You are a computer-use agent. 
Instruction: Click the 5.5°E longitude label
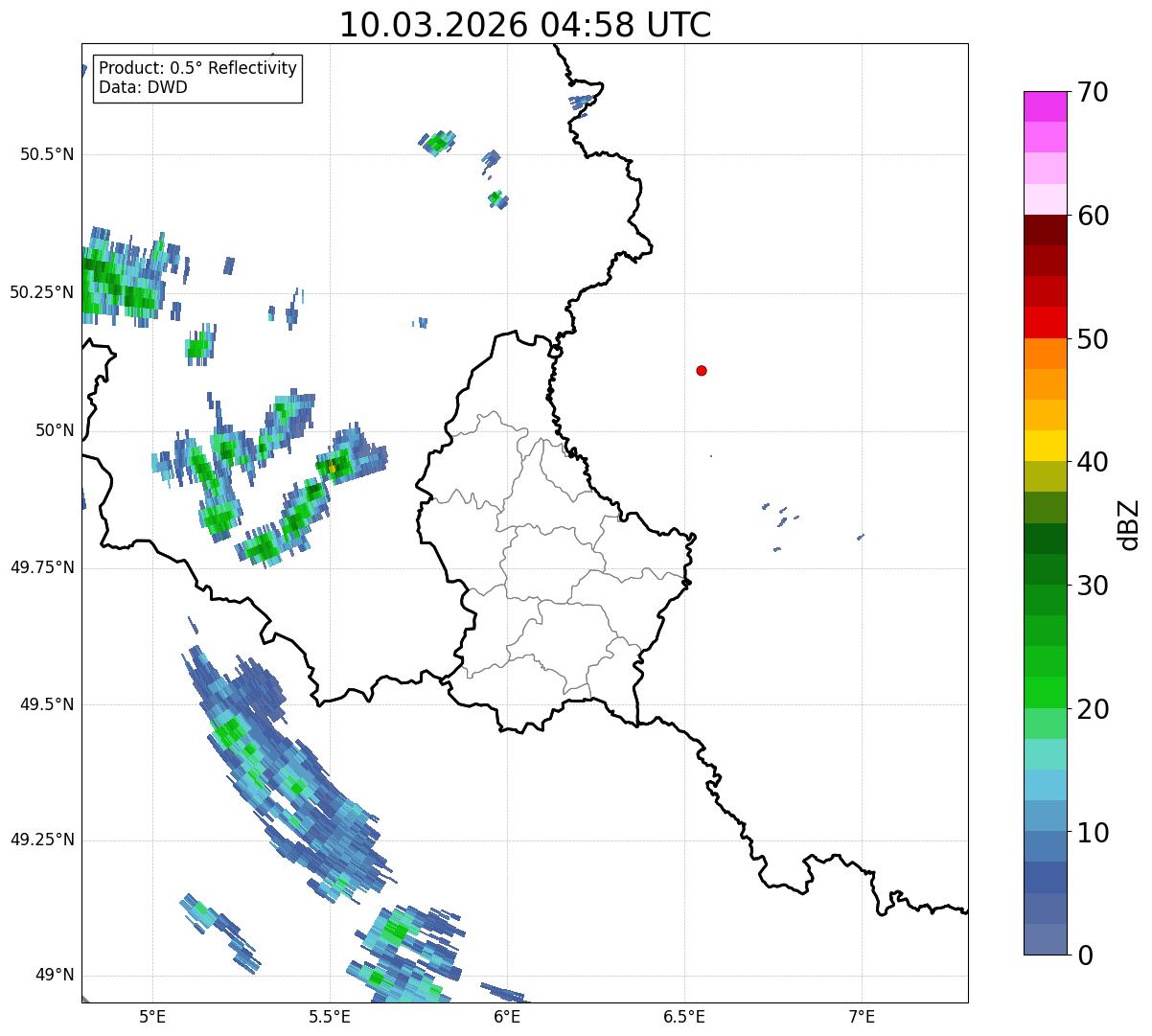(330, 1016)
